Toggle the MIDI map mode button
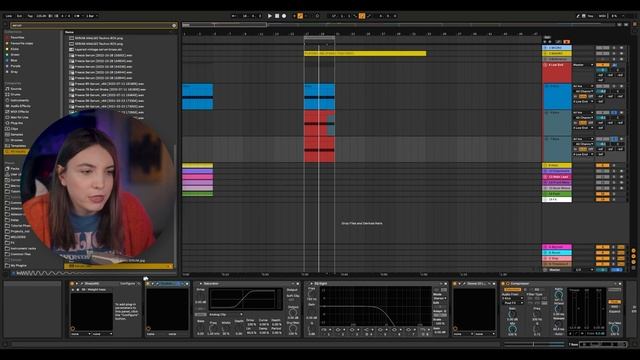Viewport: 640px width, 360px height. [x=602, y=16]
